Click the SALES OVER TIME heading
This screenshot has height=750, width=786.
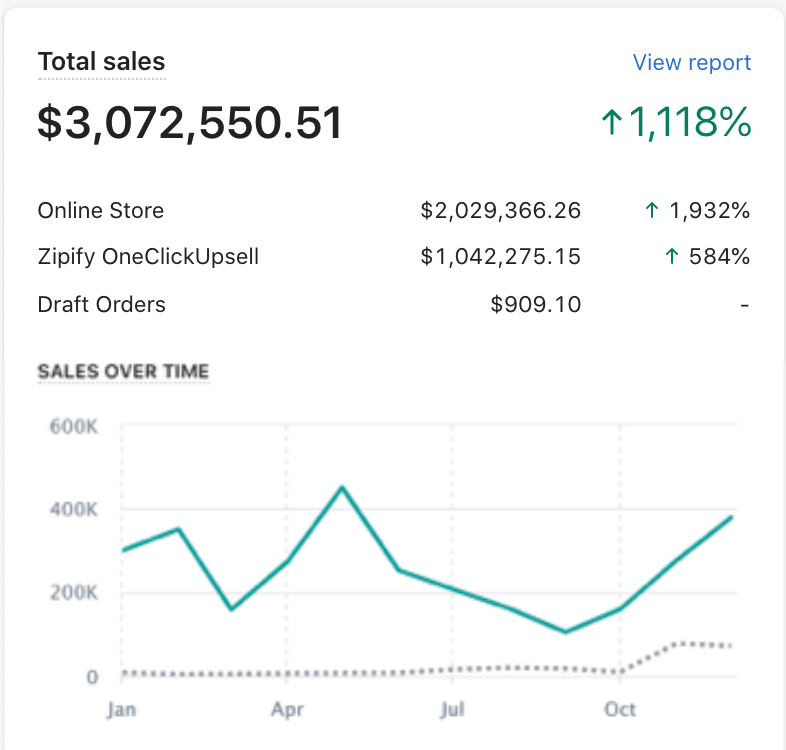point(123,371)
